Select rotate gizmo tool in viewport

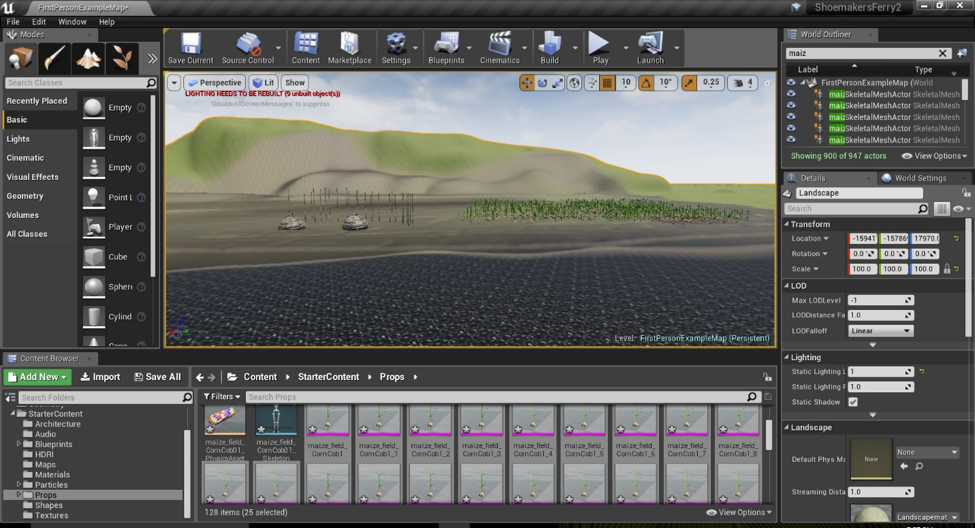pos(542,83)
